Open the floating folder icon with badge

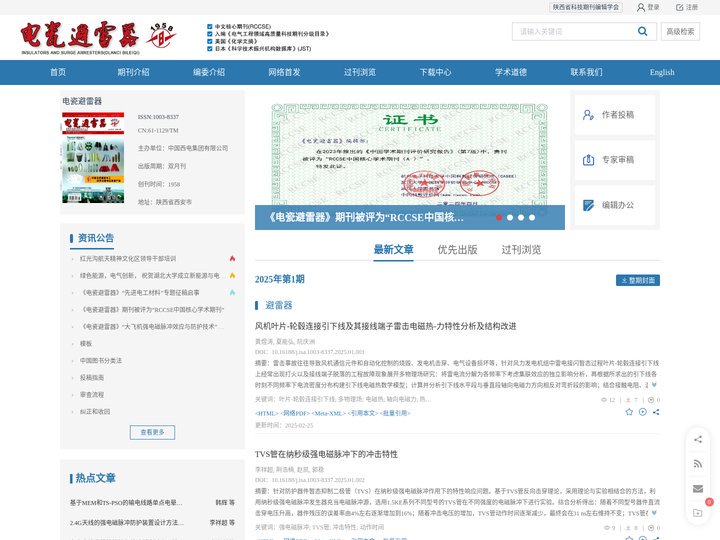pos(698,513)
